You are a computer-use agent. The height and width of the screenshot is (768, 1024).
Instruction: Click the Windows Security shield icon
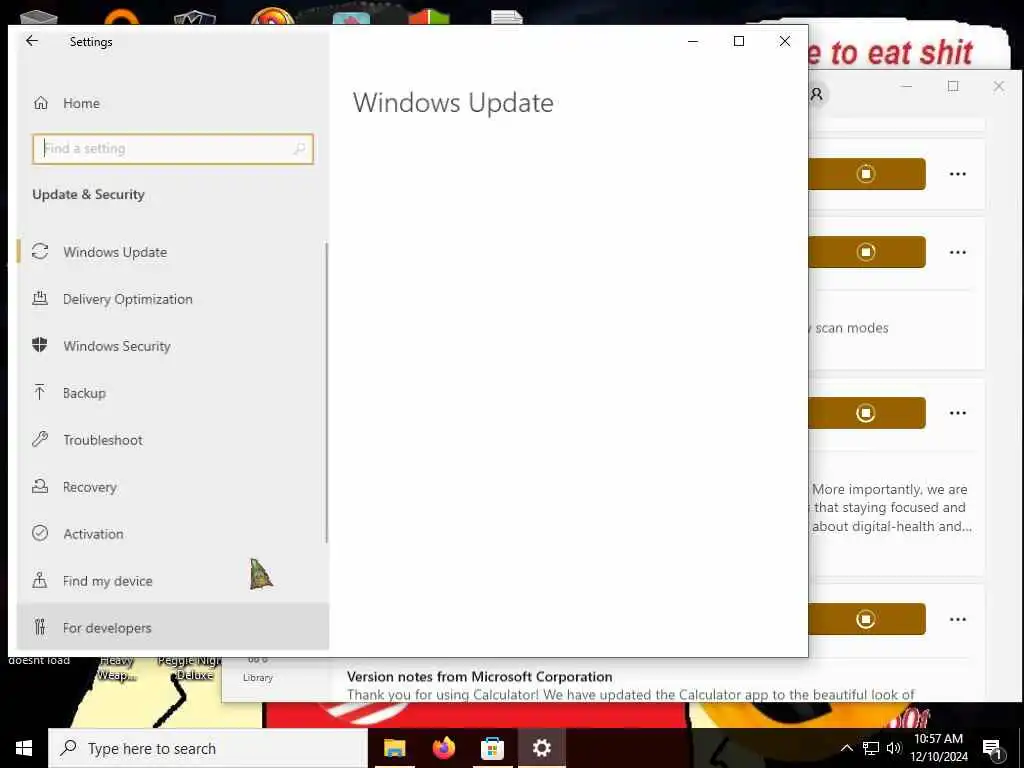40,345
